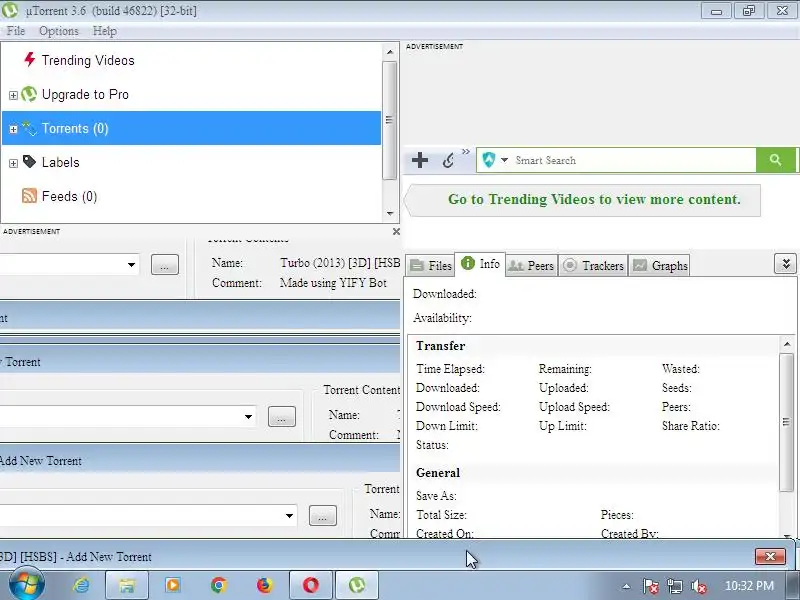Expand the Labels tree node
The width and height of the screenshot is (800, 600).
pos(13,163)
